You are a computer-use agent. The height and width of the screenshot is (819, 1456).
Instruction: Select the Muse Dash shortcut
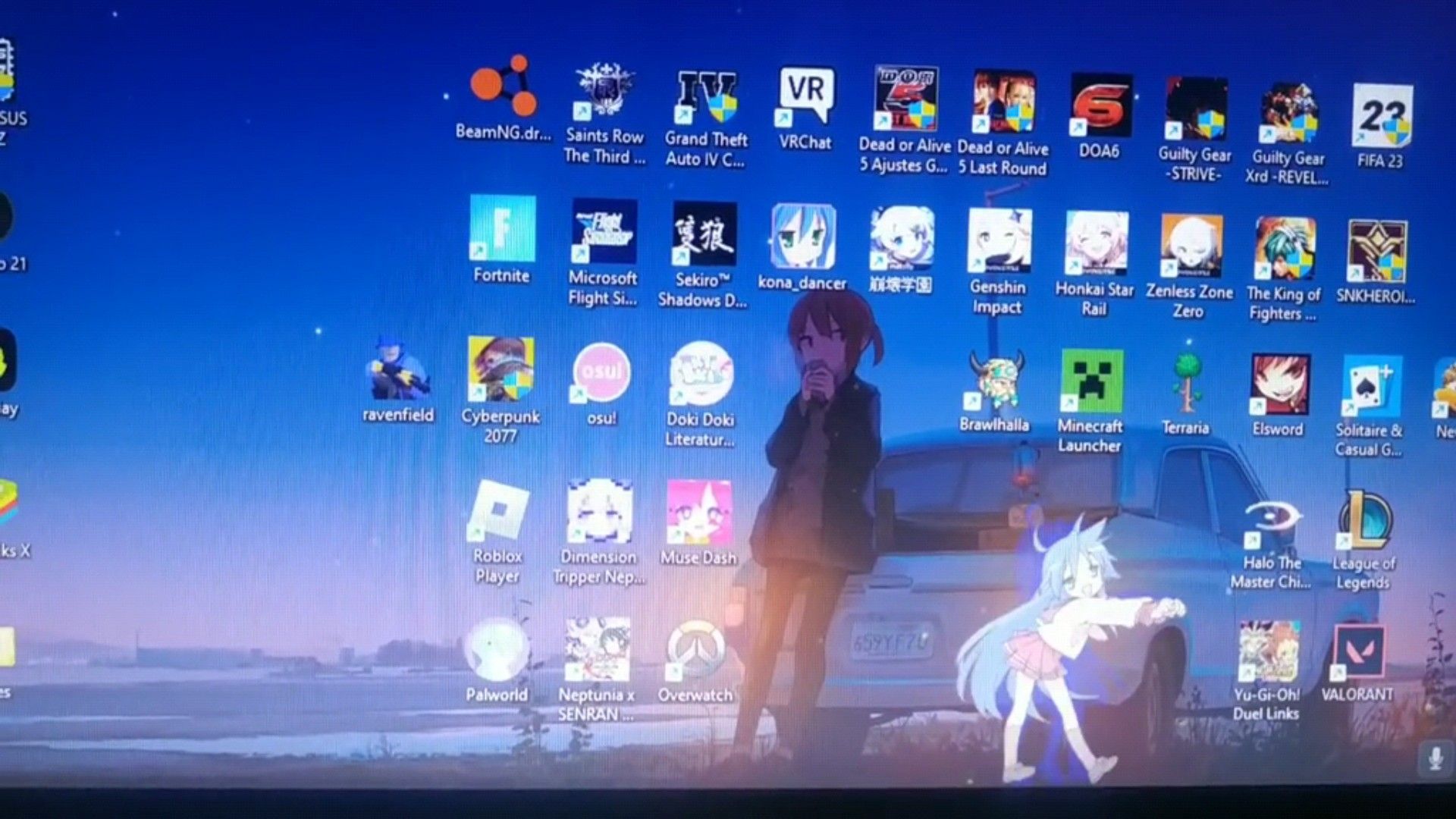coord(698,513)
